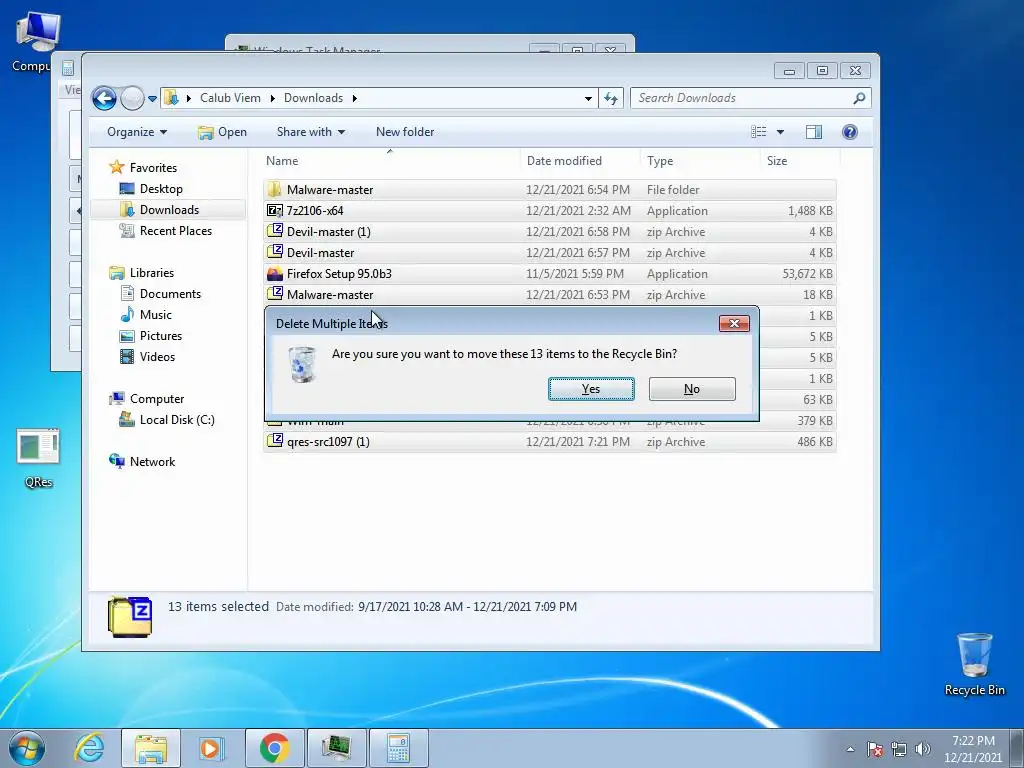Open the Music library
1024x768 pixels.
pos(155,315)
